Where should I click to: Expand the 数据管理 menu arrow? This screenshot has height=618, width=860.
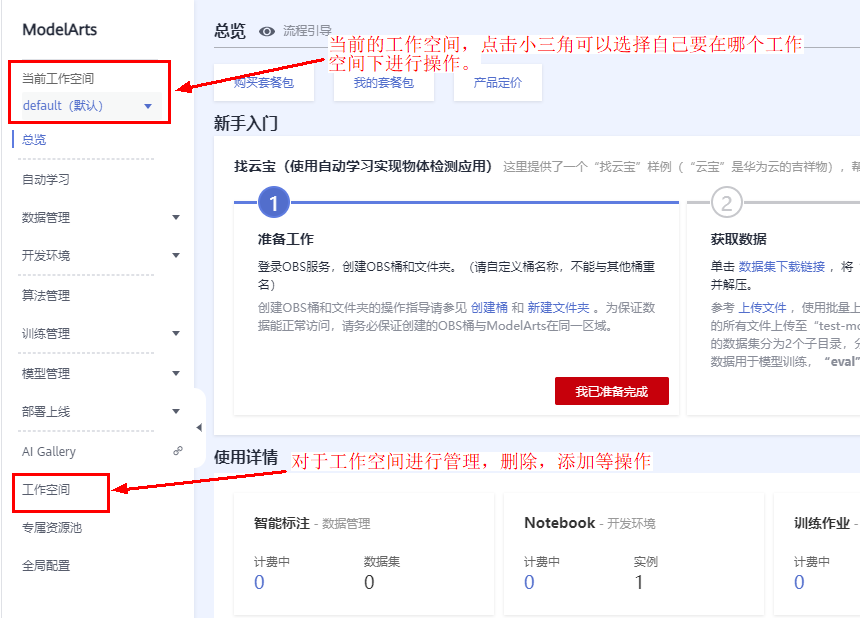pos(176,217)
